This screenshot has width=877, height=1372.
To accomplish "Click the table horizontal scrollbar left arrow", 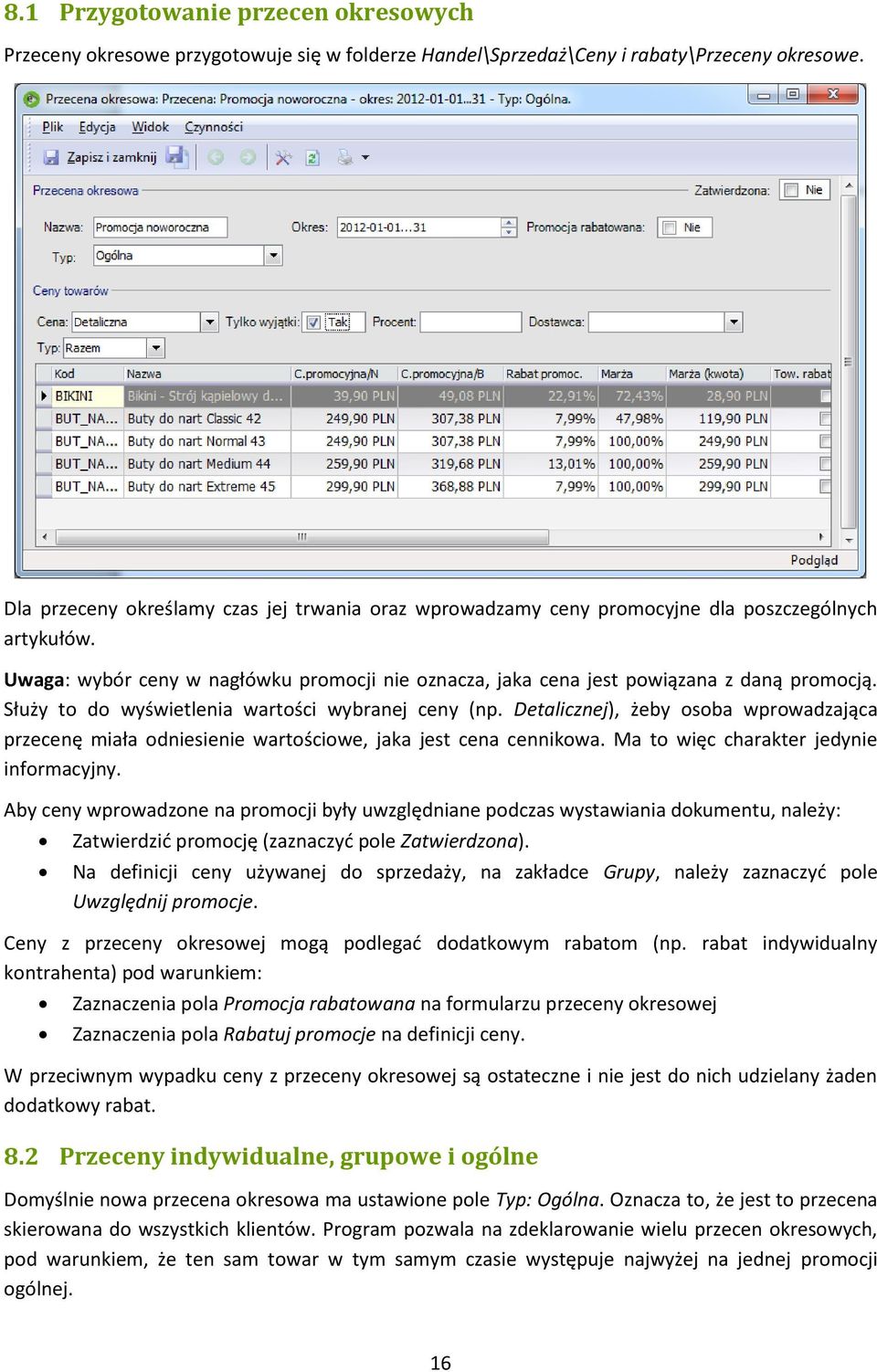I will point(44,537).
